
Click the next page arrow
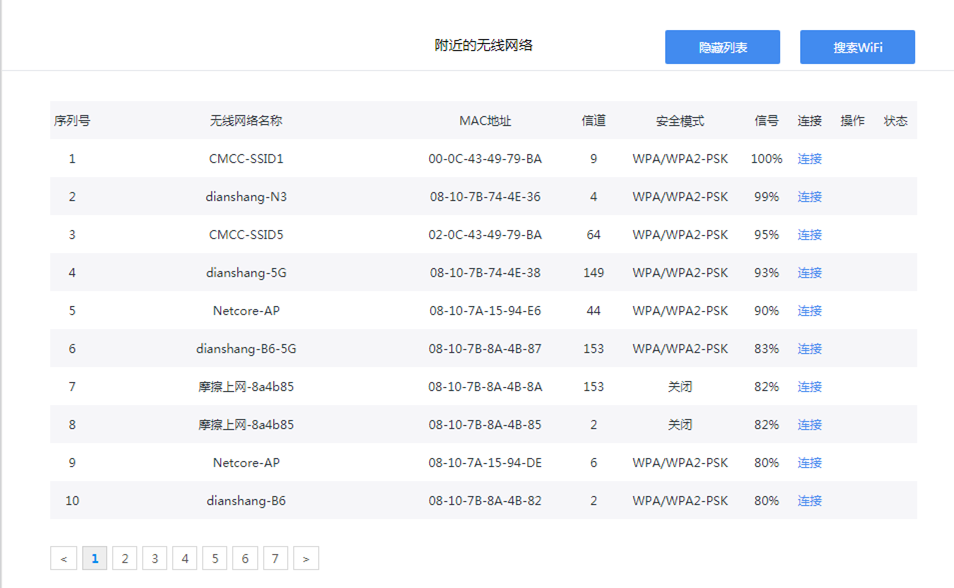305,557
